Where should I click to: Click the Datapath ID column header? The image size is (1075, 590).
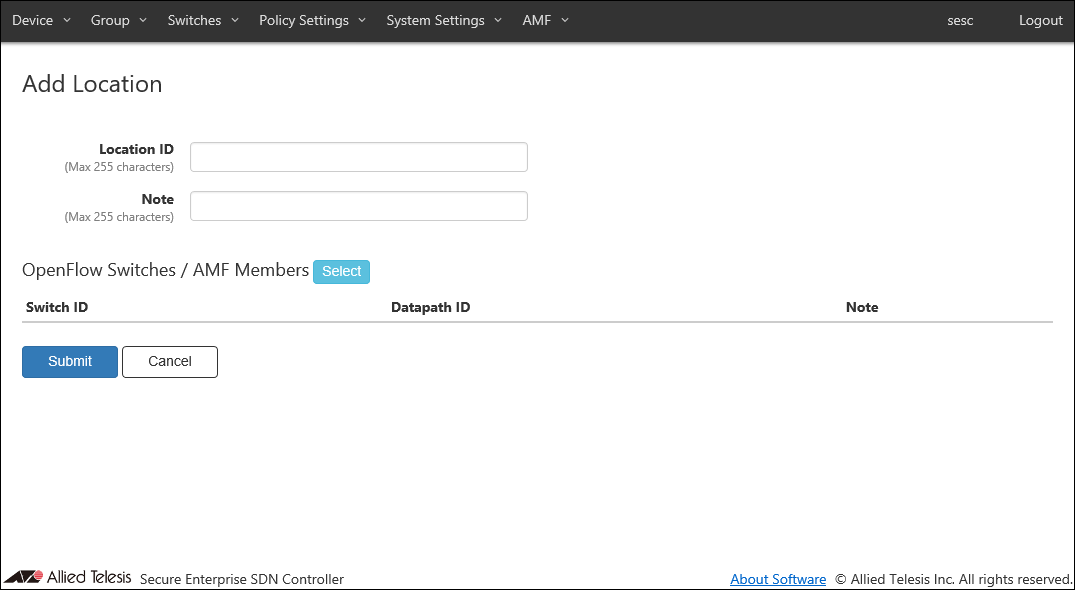click(430, 307)
